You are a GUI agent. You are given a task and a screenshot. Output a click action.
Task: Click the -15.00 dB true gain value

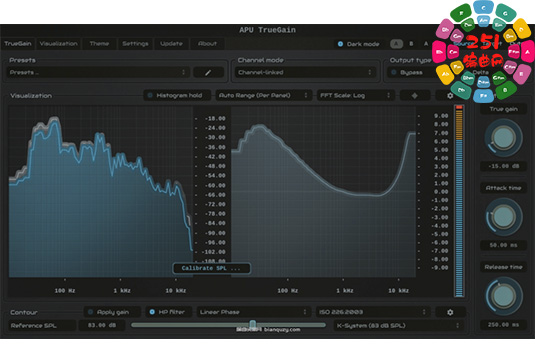[503, 166]
